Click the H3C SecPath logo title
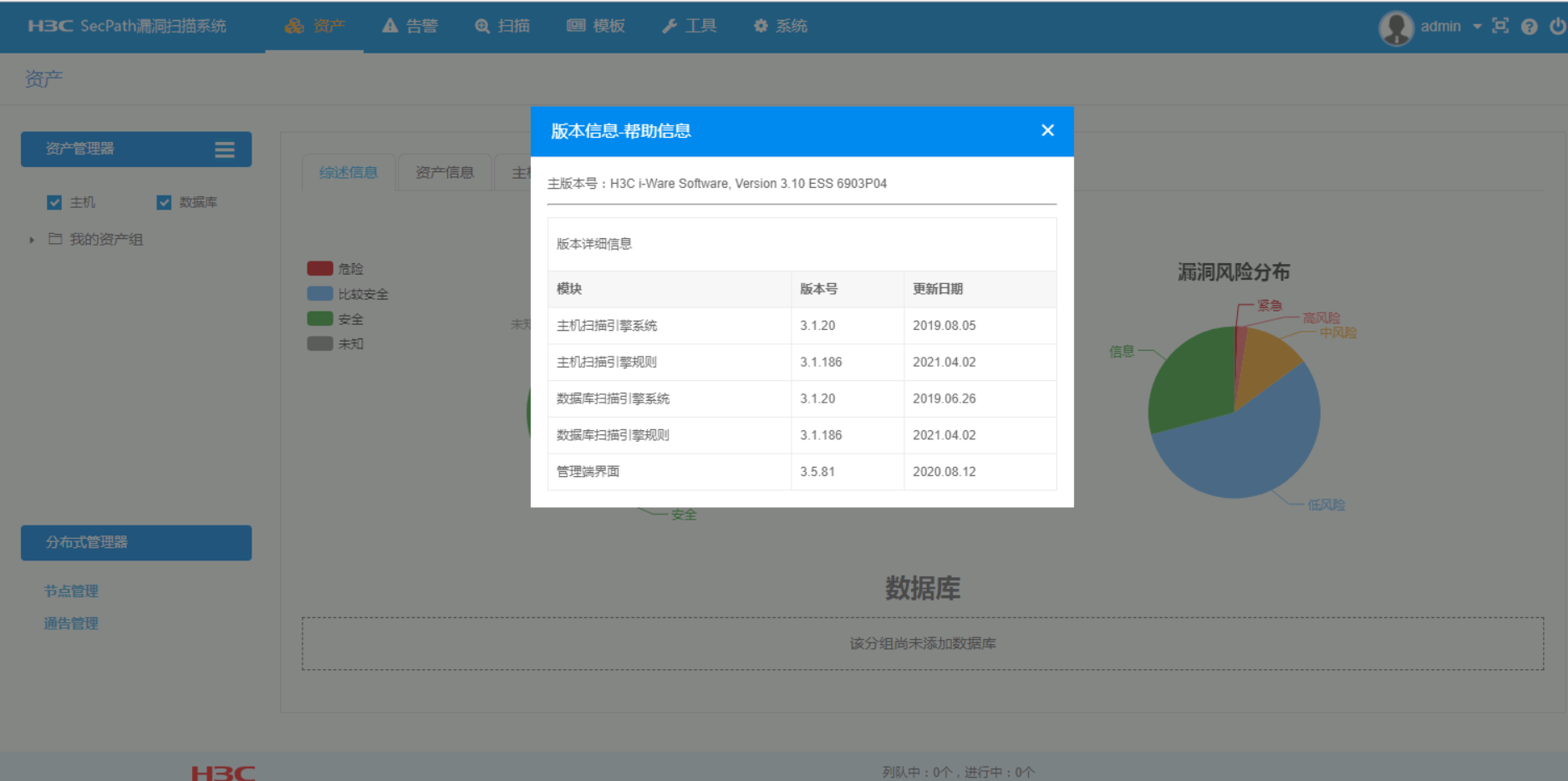1568x781 pixels. tap(127, 26)
